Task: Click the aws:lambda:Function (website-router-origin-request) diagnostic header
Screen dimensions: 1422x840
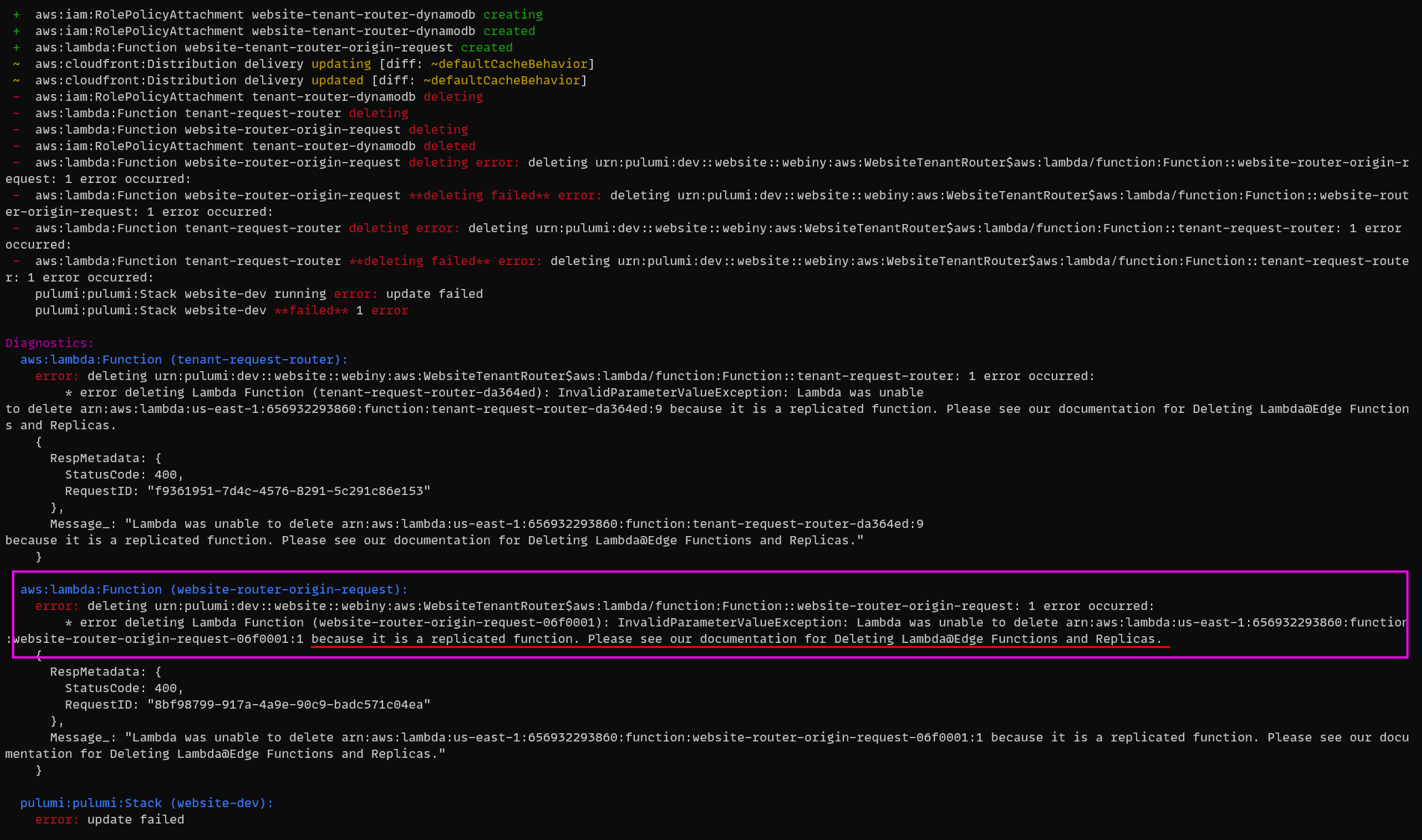Action: 213,589
